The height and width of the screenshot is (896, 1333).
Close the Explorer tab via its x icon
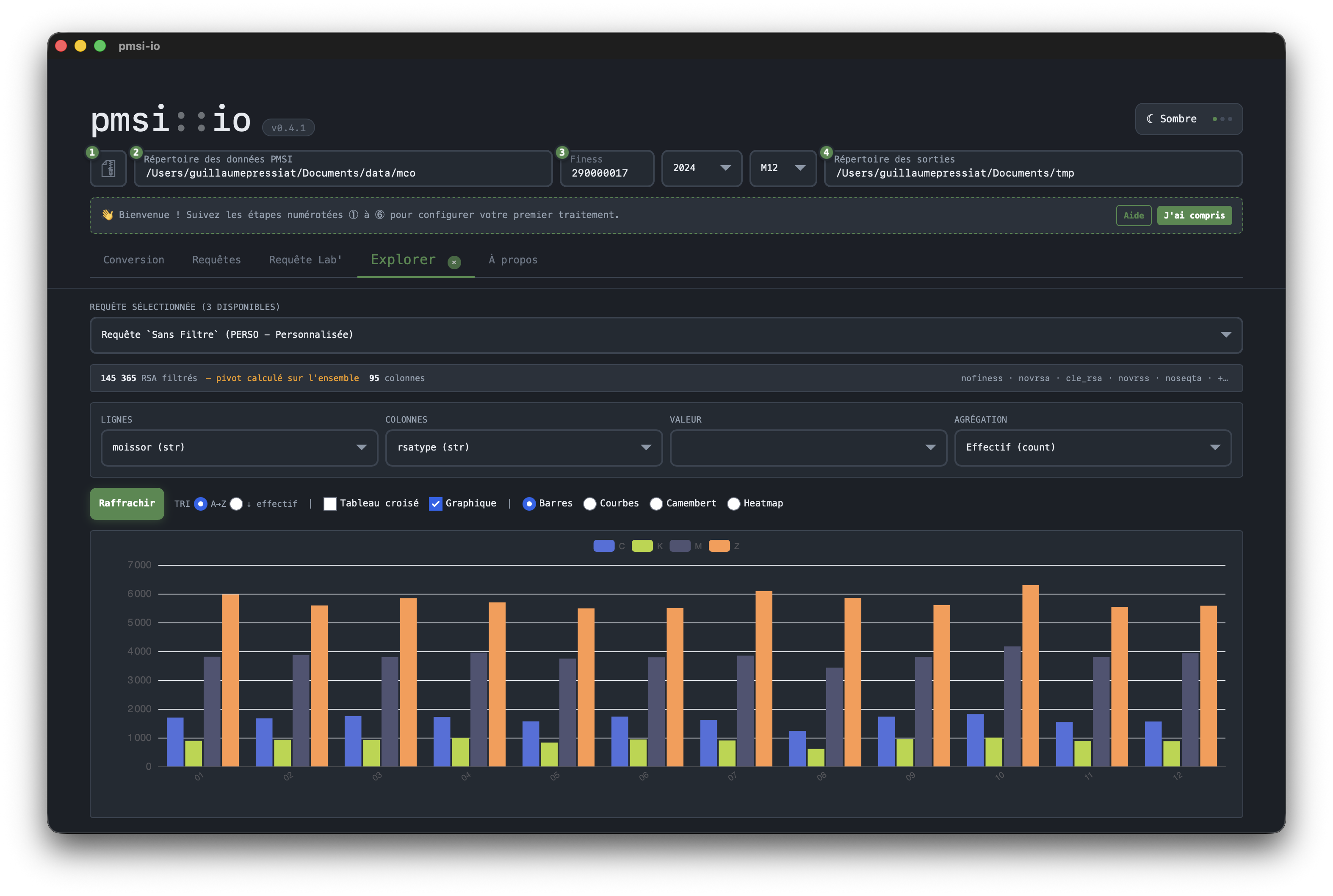pos(454,262)
